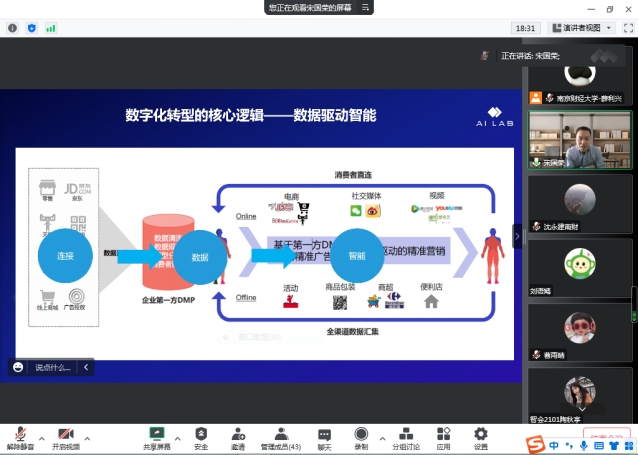Expand video options arrow beside 开启视频
Viewport: 638px width, 455px height.
coord(87,438)
